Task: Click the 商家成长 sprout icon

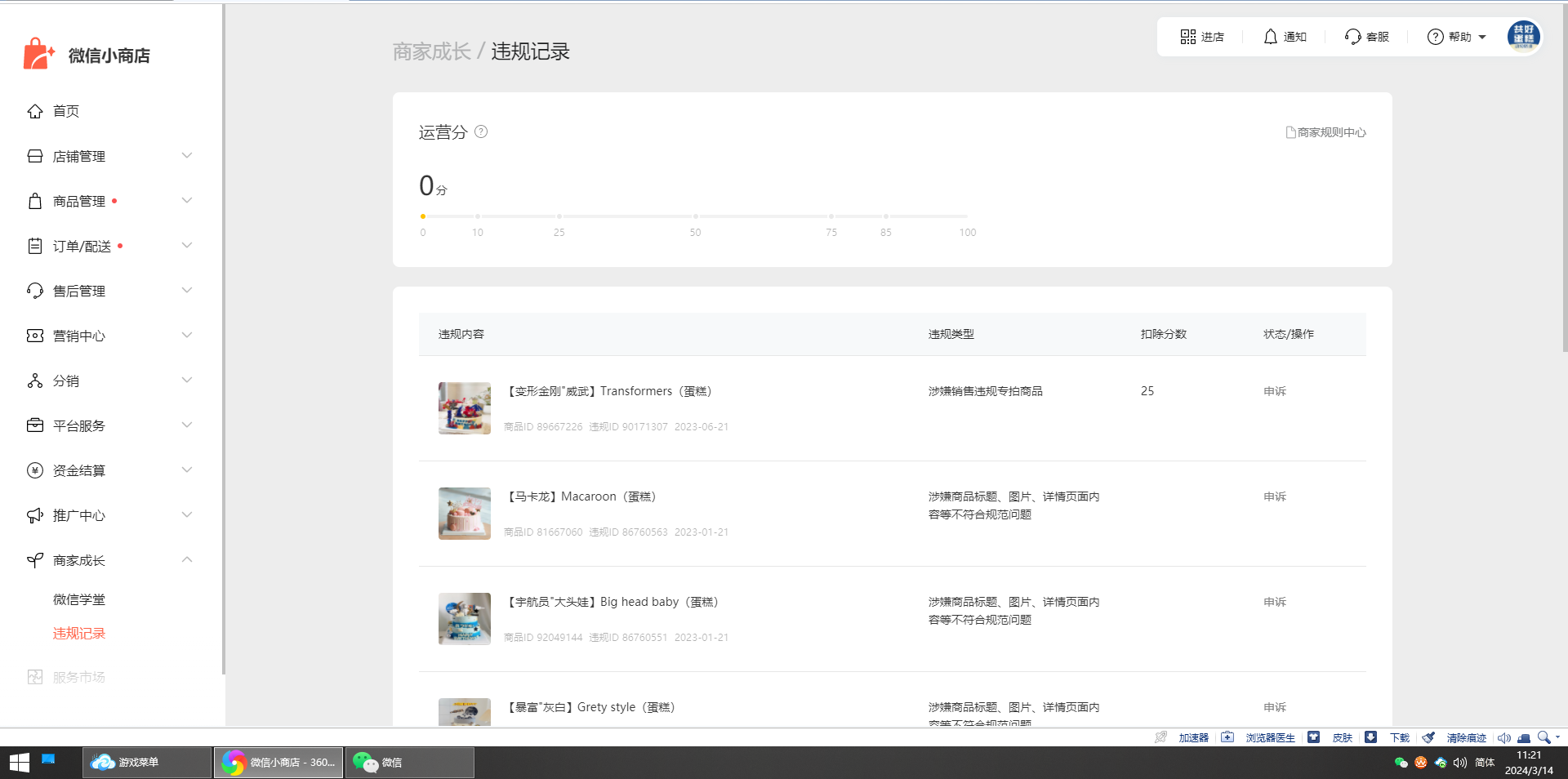Action: coord(35,560)
